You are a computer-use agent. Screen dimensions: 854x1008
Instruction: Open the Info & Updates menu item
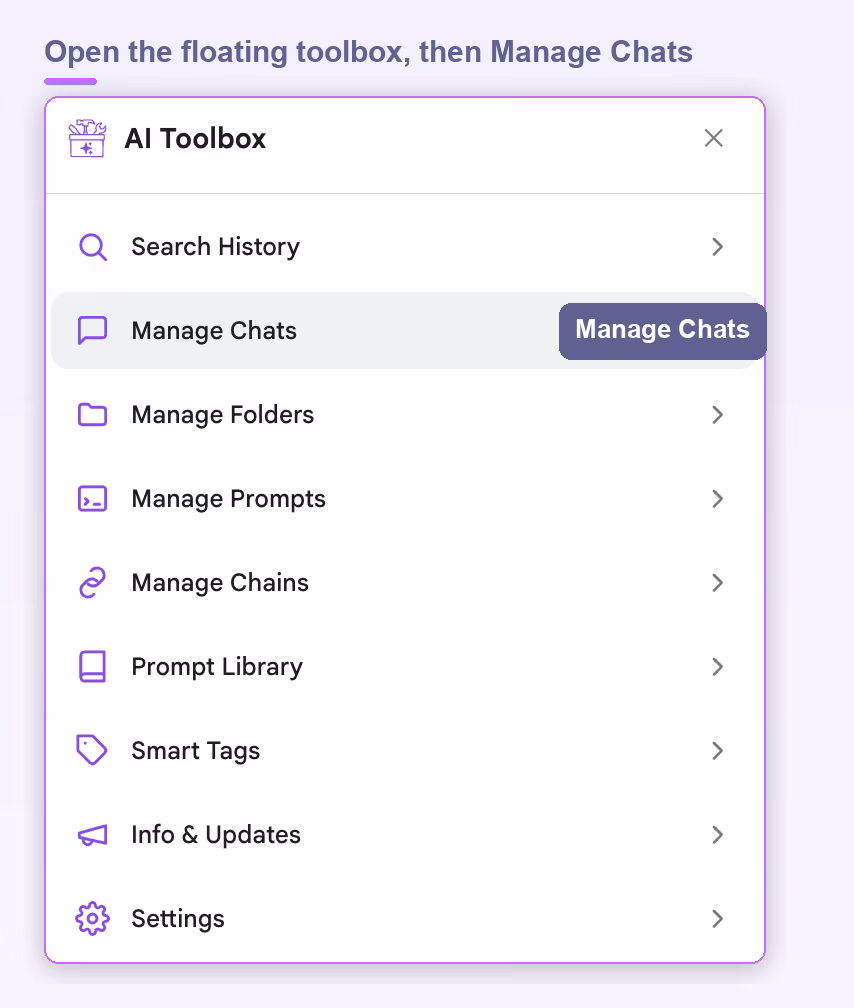[404, 834]
